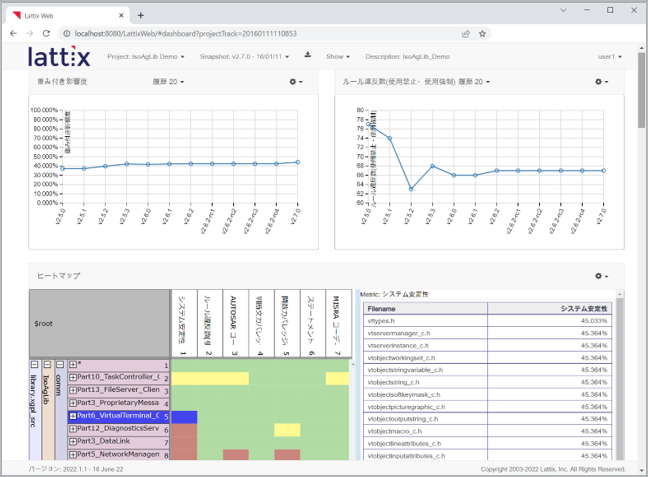Go back in browser history
The image size is (648, 477).
pyautogui.click(x=13, y=33)
